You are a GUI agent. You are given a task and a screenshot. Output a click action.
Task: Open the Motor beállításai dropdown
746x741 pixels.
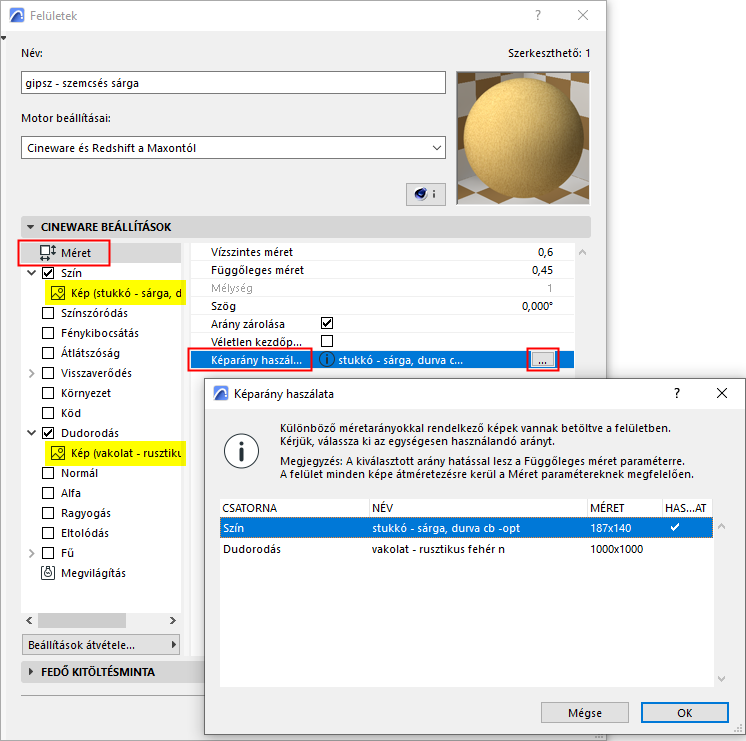coord(233,148)
